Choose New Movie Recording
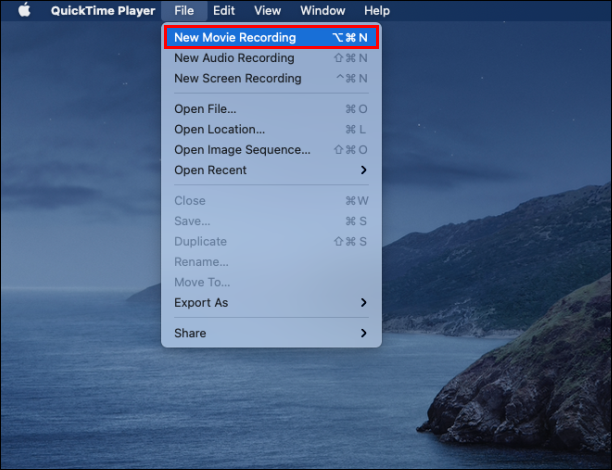This screenshot has height=470, width=612. pyautogui.click(x=271, y=37)
